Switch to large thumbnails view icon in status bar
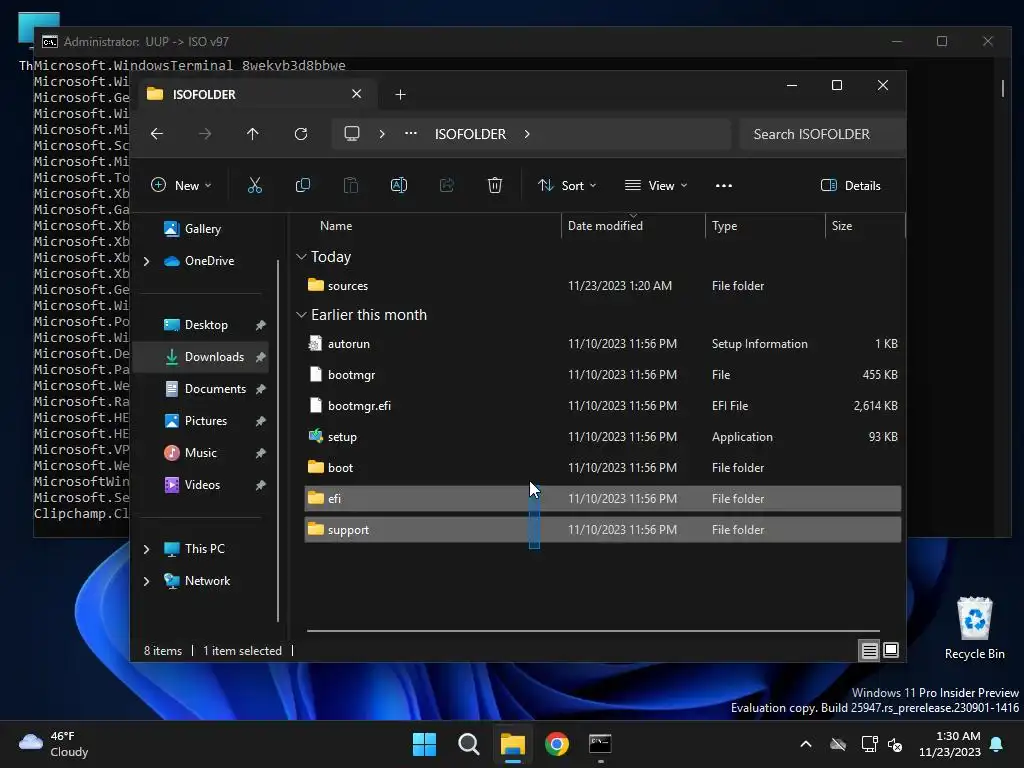This screenshot has width=1024, height=768. [891, 650]
